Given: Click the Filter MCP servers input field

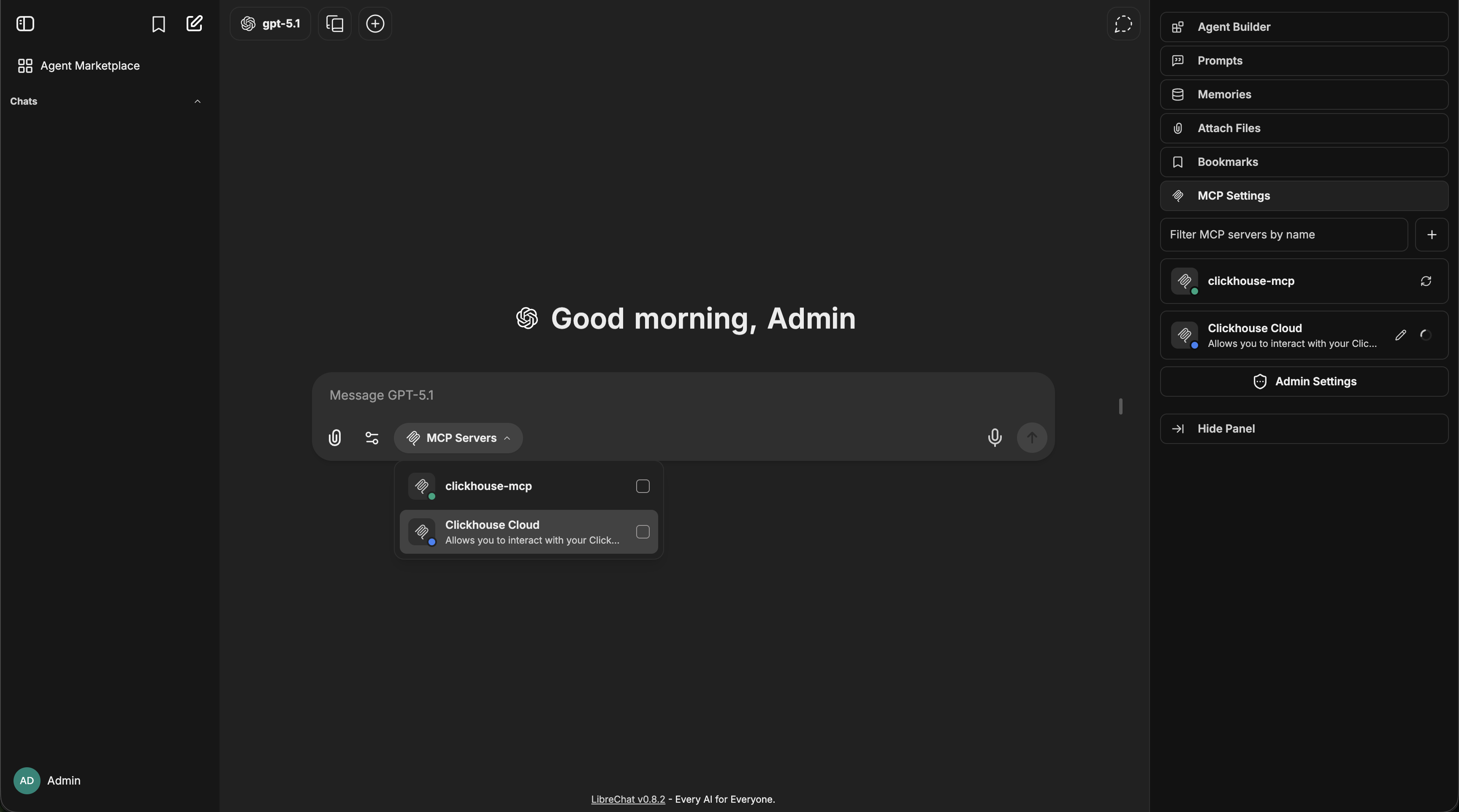Looking at the screenshot, I should pos(1283,234).
